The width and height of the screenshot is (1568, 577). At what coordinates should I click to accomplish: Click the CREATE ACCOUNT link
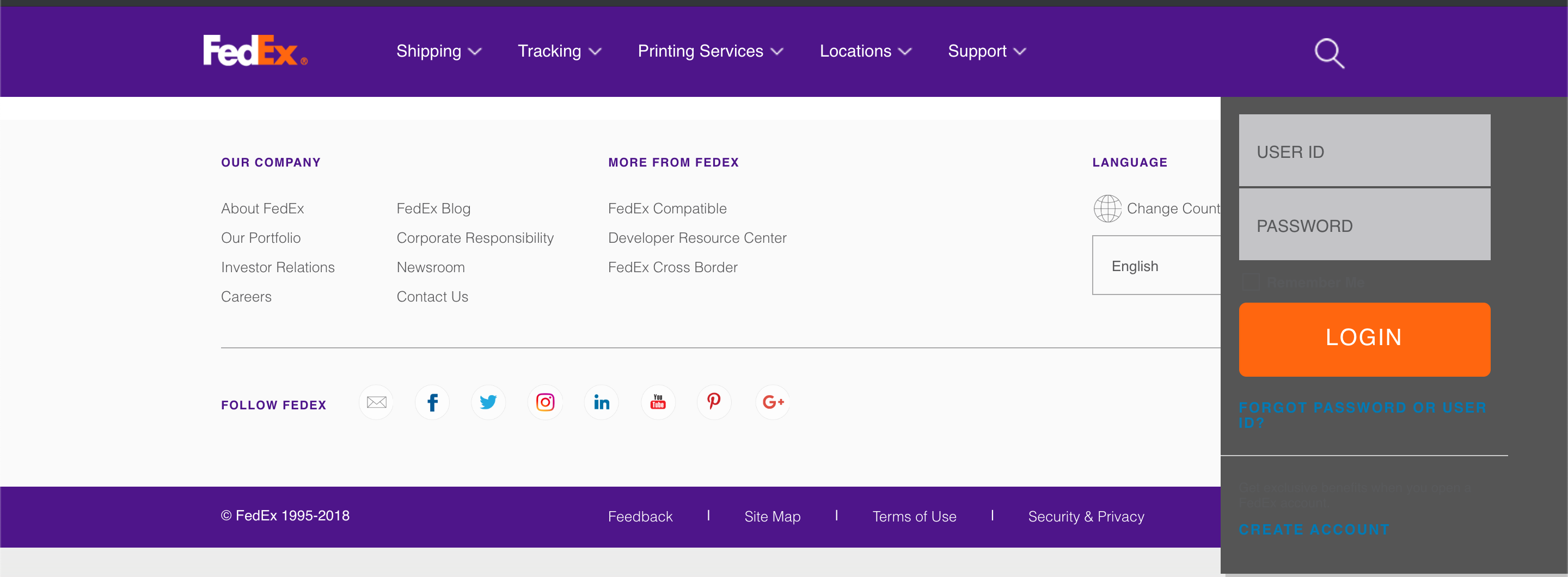point(1314,529)
